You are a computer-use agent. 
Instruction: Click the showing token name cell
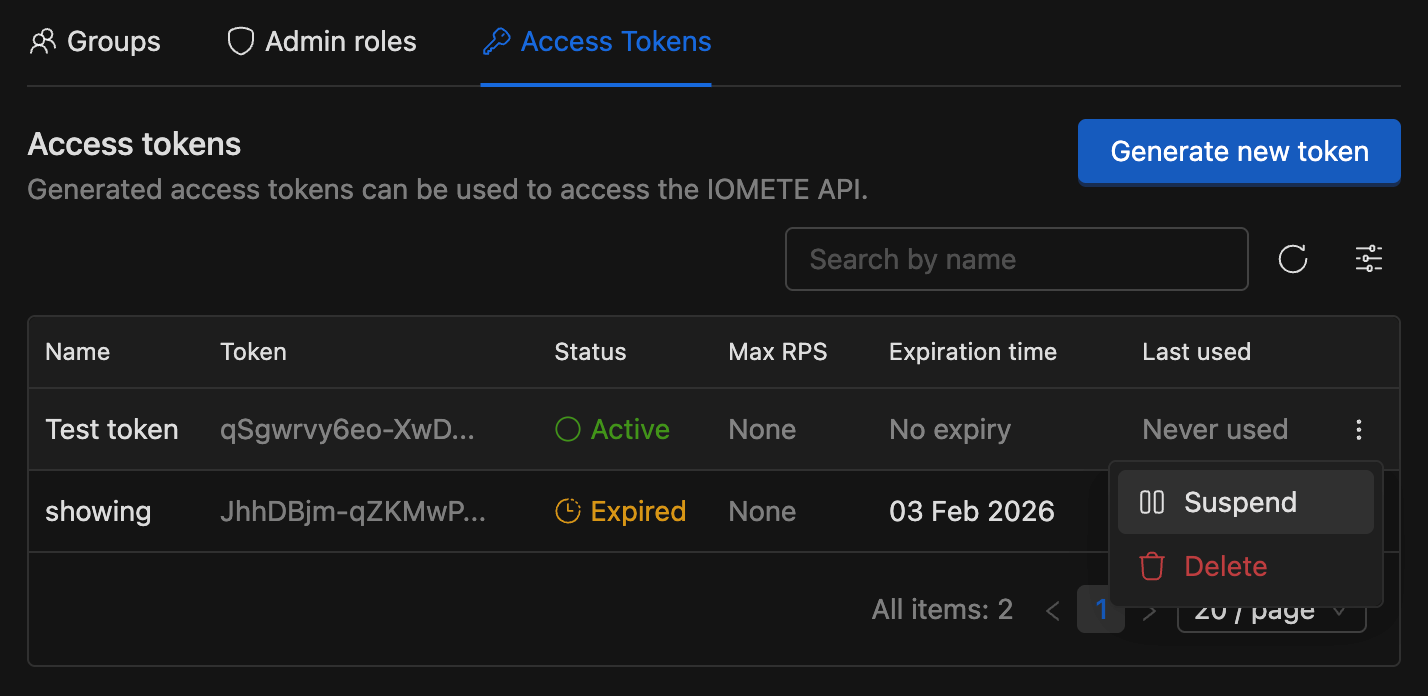coord(98,512)
